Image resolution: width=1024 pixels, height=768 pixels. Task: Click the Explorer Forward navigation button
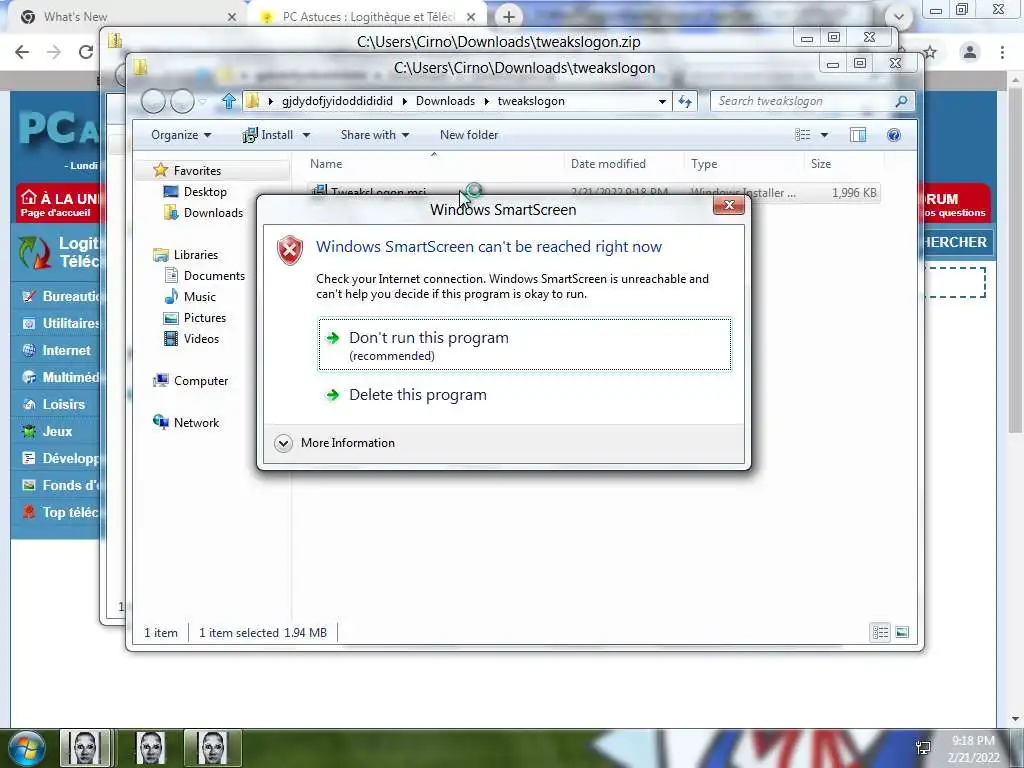coord(182,101)
